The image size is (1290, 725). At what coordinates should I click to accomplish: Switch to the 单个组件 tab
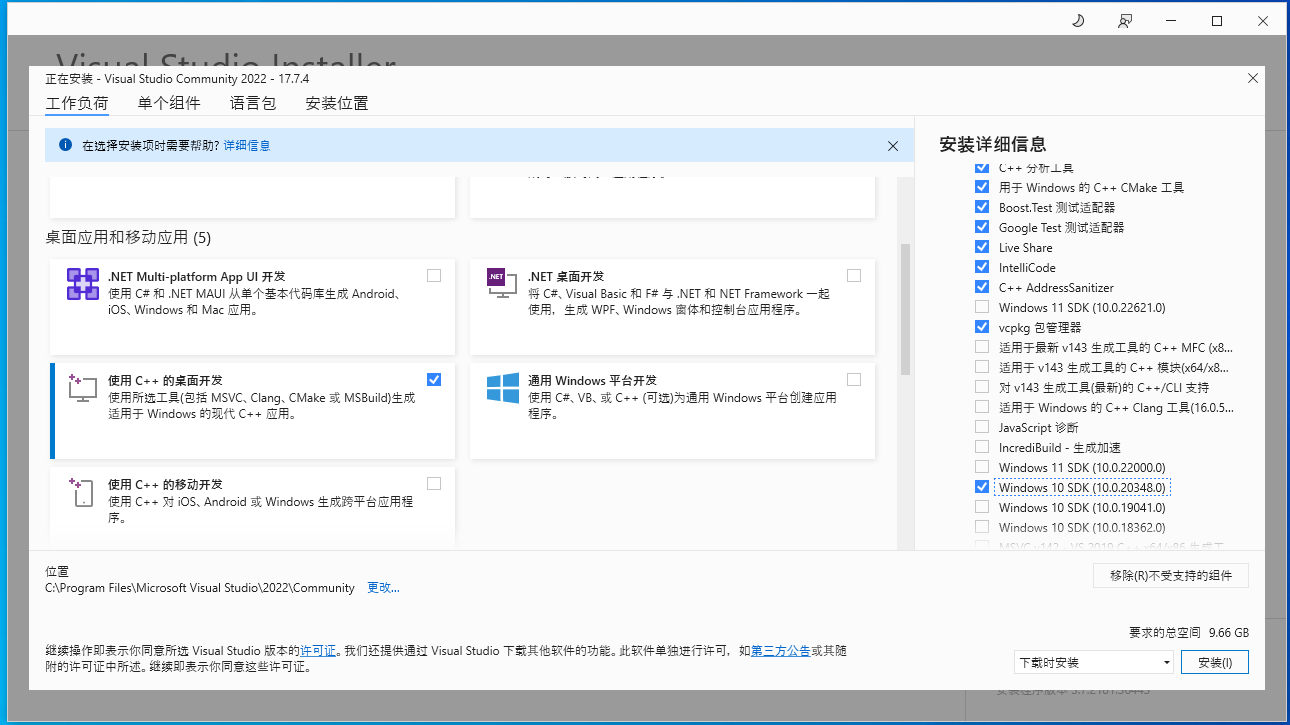169,103
